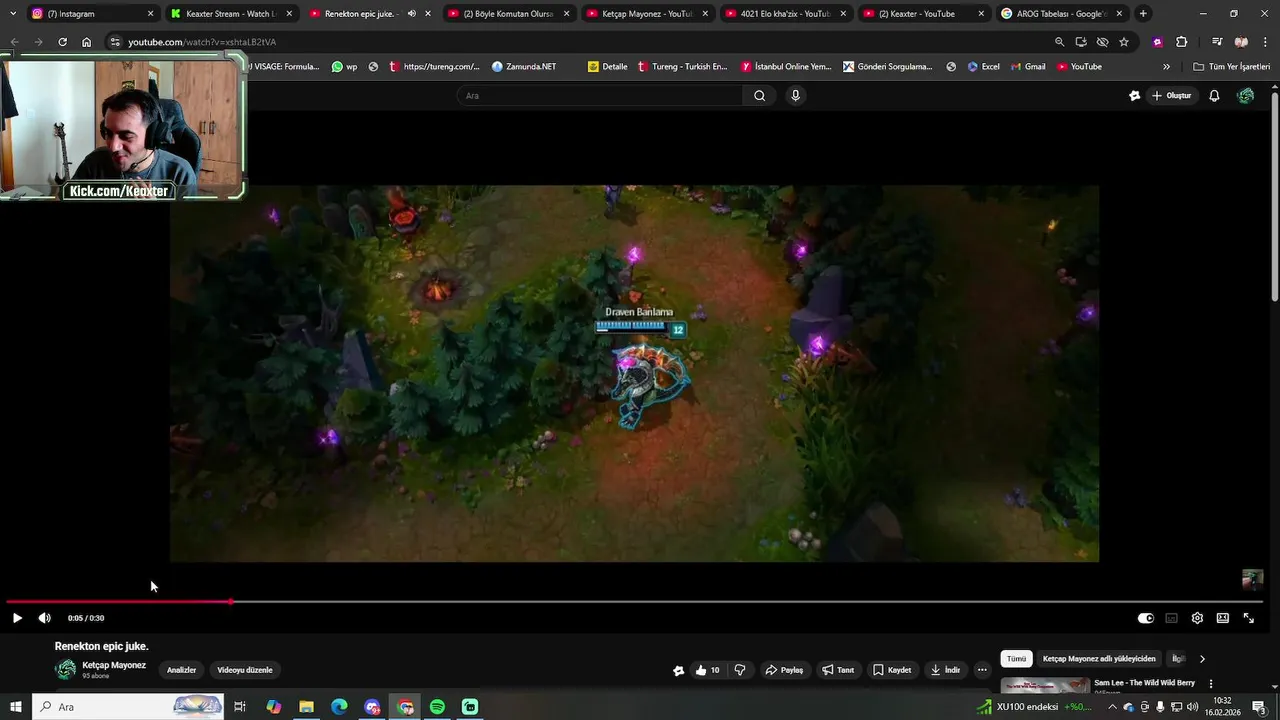1280x720 pixels.
Task: Open the Windows Start menu
Action: tap(16, 707)
